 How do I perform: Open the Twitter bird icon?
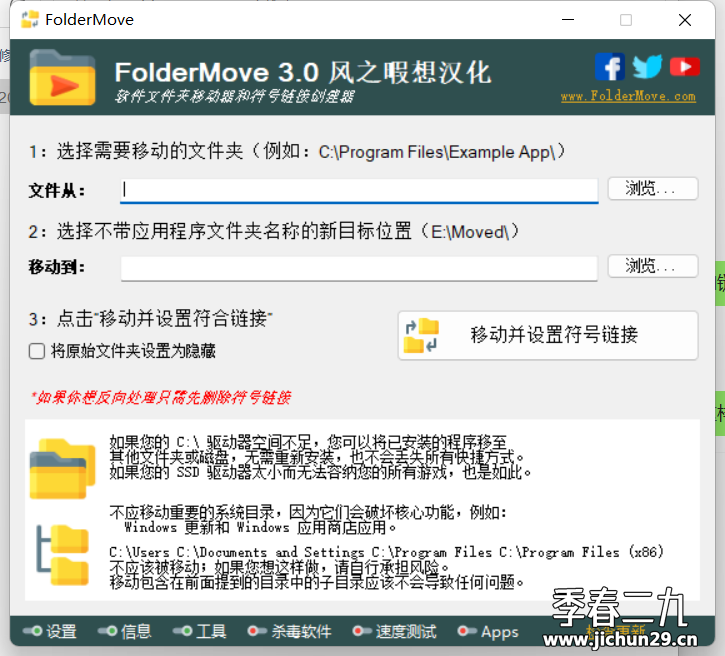[x=647, y=67]
